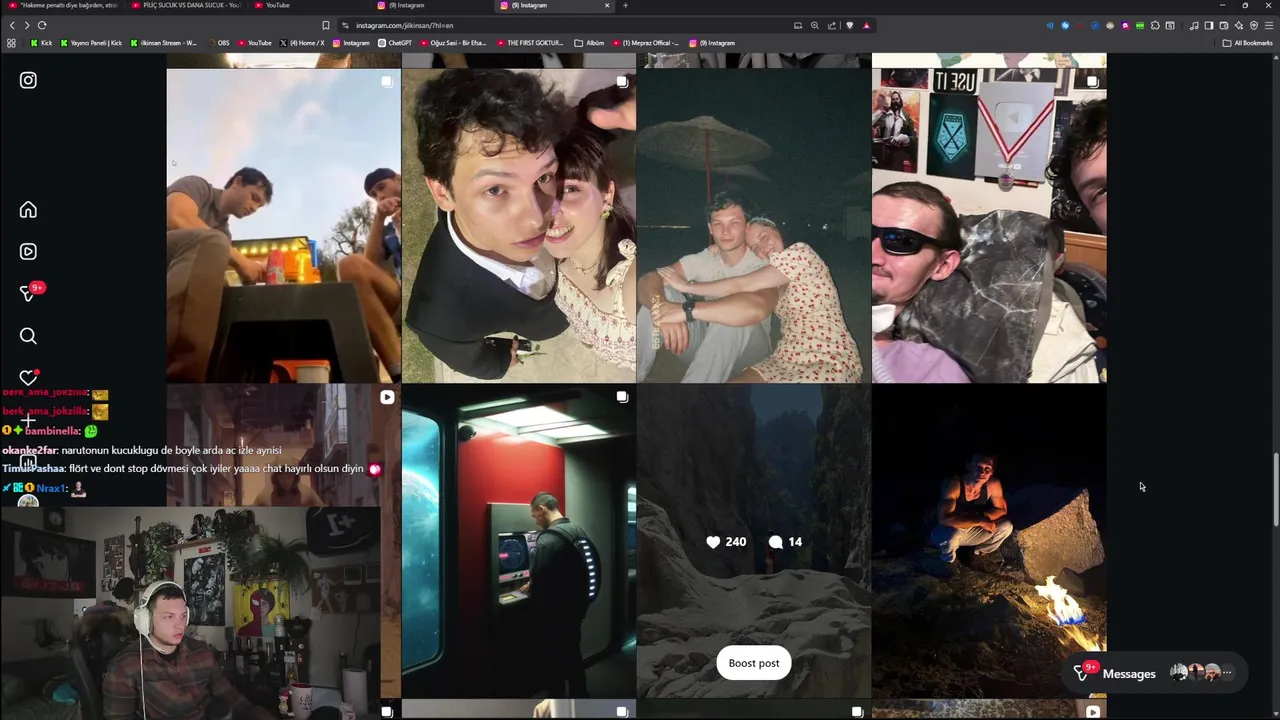Open Instagram search from the sidebar
1280x720 pixels.
coord(28,336)
